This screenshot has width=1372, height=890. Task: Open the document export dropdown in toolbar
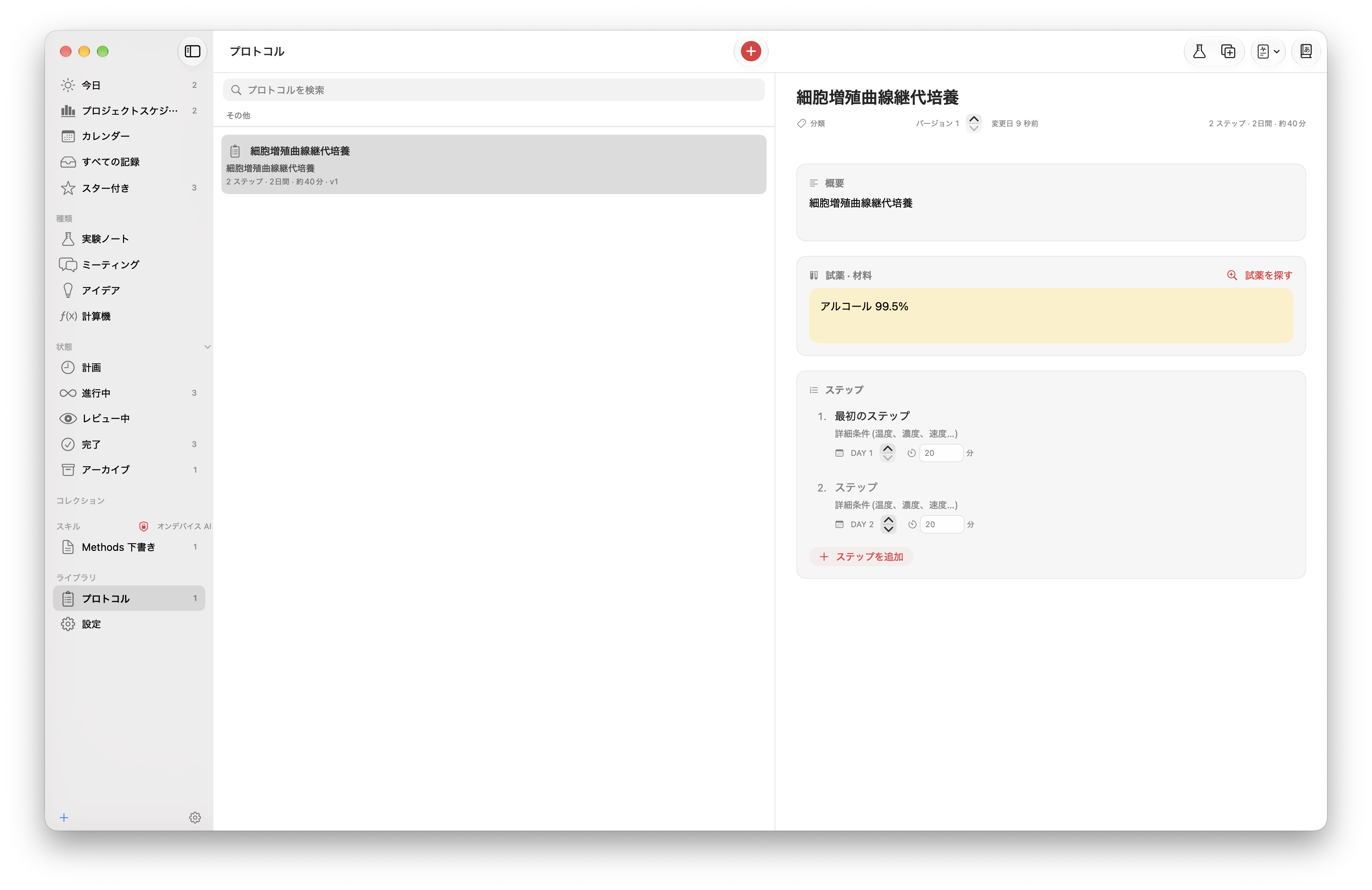[1268, 51]
